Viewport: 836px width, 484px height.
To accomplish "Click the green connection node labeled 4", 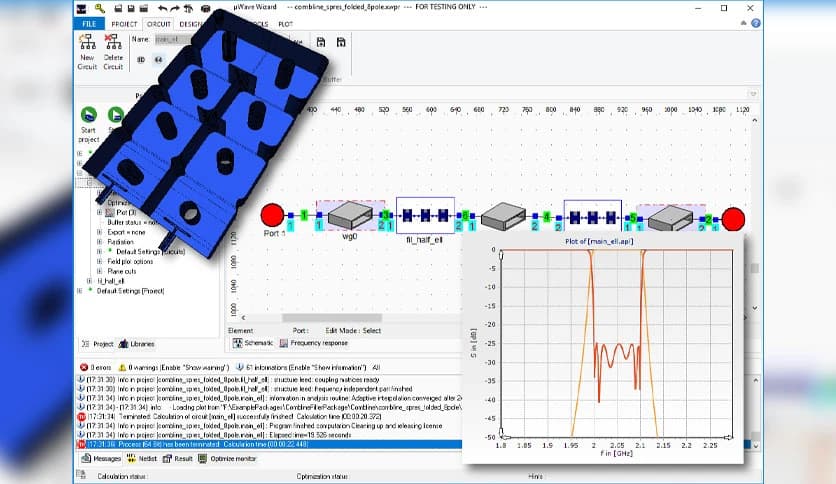I will (546, 217).
